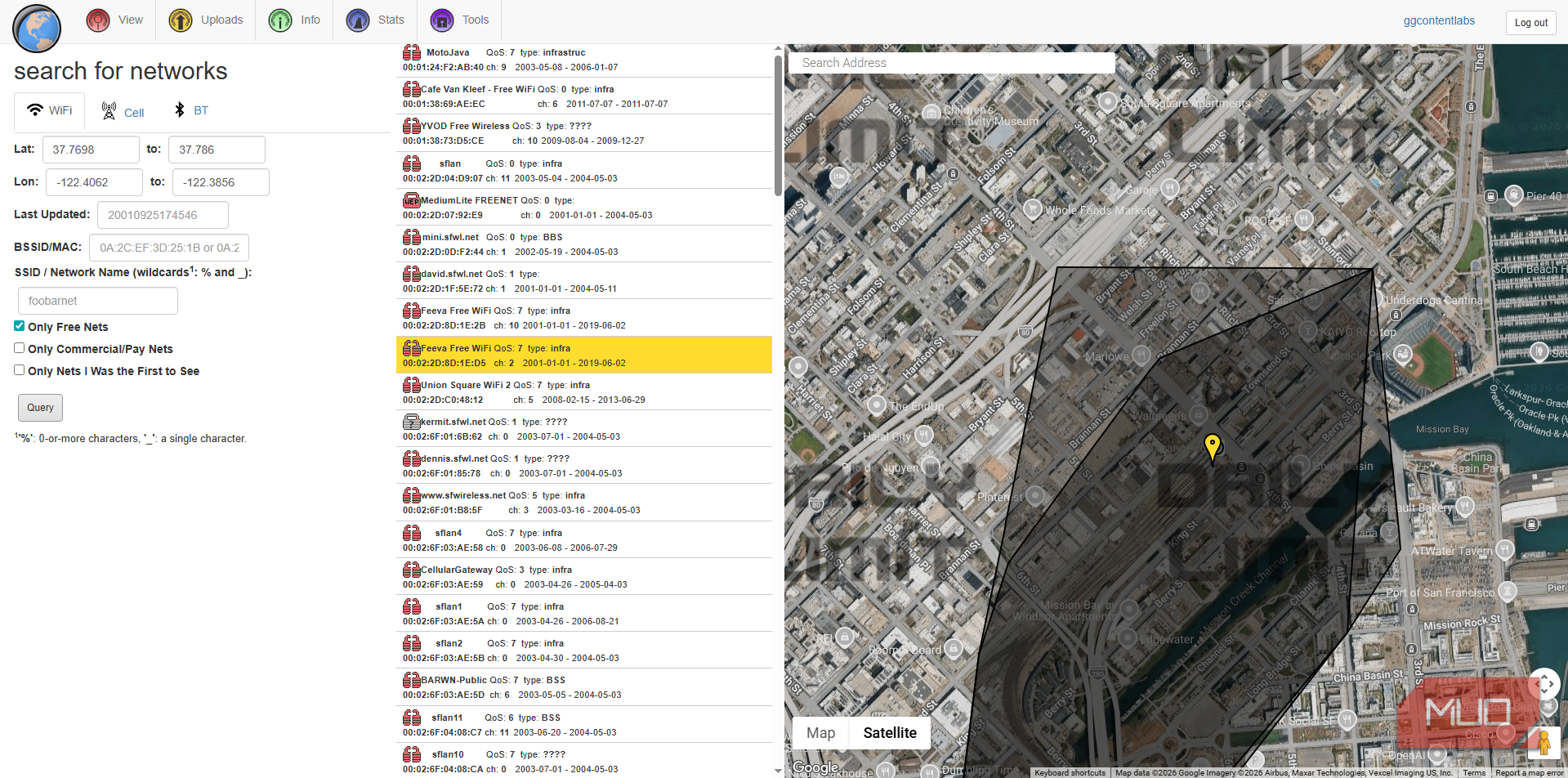
Task: Check Only Commercial/Pay Nets
Action: point(19,348)
